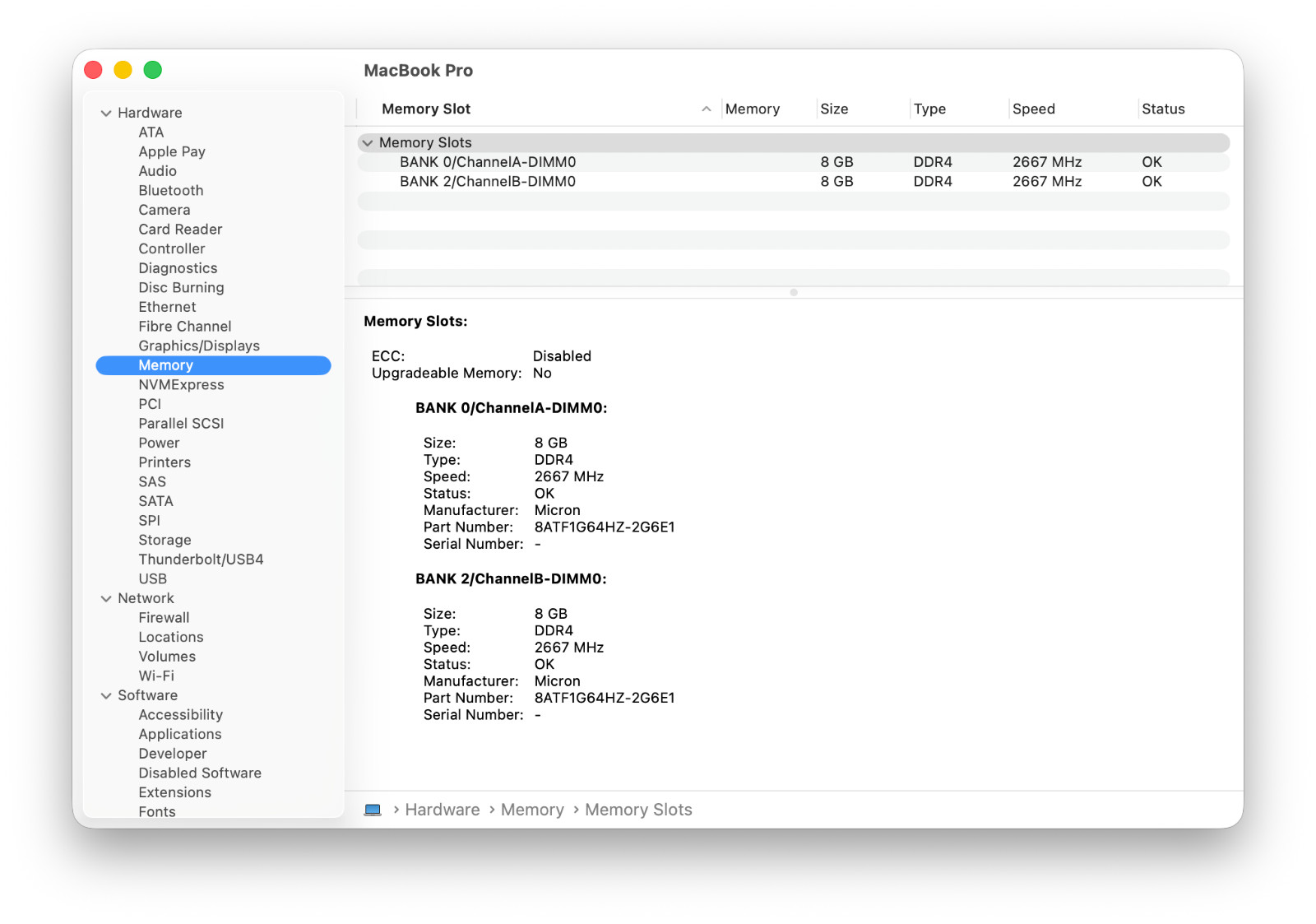Collapse the Hardware section in sidebar
Image resolution: width=1316 pixels, height=924 pixels.
pos(106,113)
